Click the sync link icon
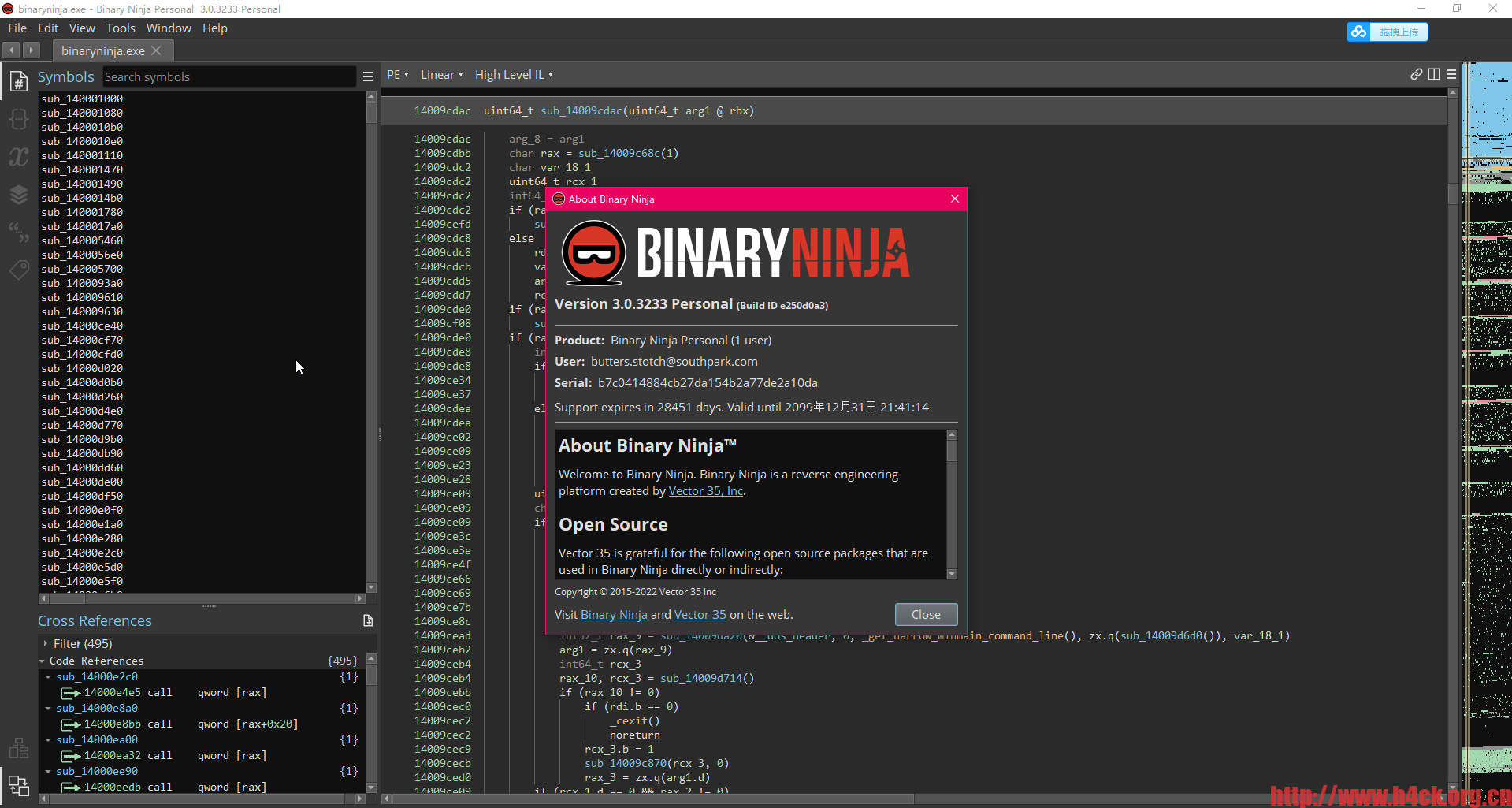 pyautogui.click(x=1416, y=74)
